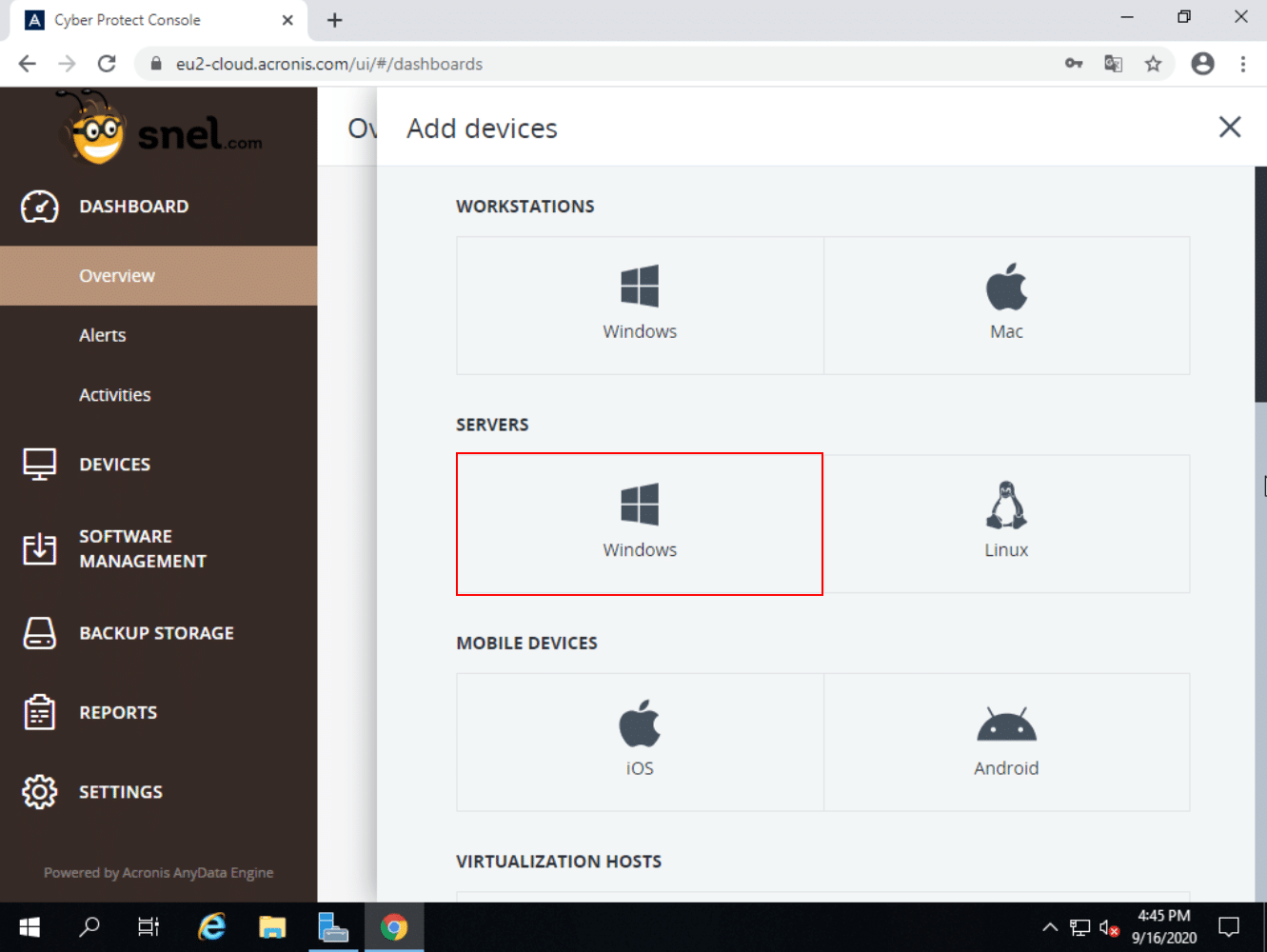The width and height of the screenshot is (1267, 952).
Task: Add an iOS mobile device
Action: click(x=640, y=742)
